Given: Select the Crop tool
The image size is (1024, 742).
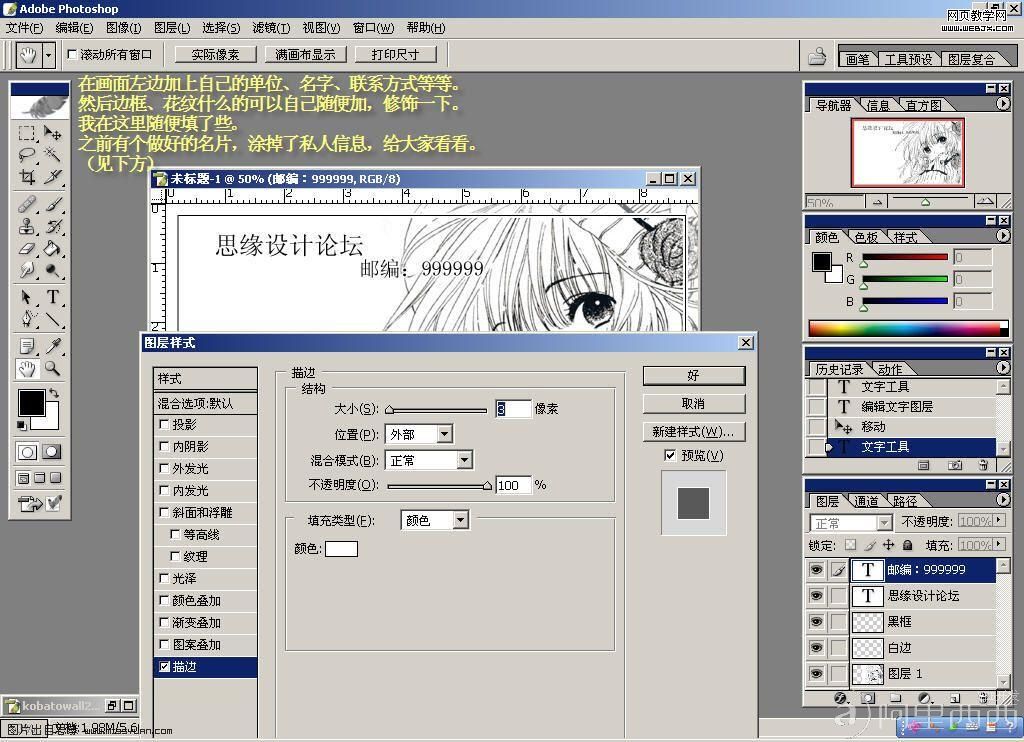Looking at the screenshot, I should [x=27, y=176].
